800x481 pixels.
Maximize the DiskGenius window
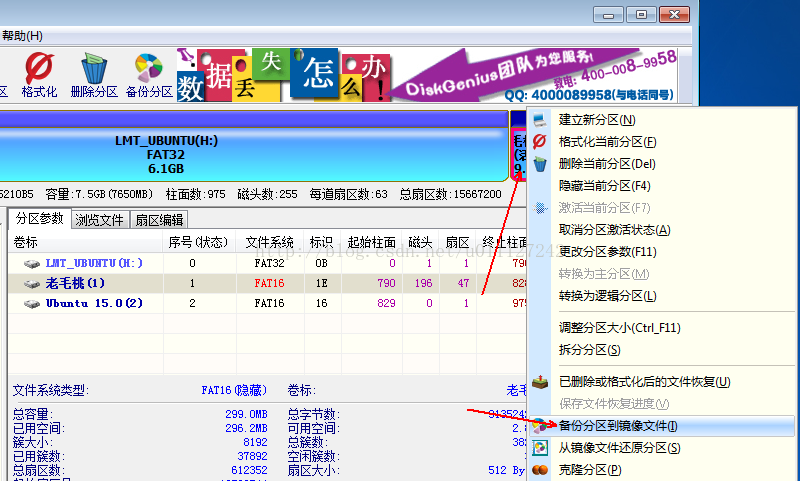click(641, 15)
